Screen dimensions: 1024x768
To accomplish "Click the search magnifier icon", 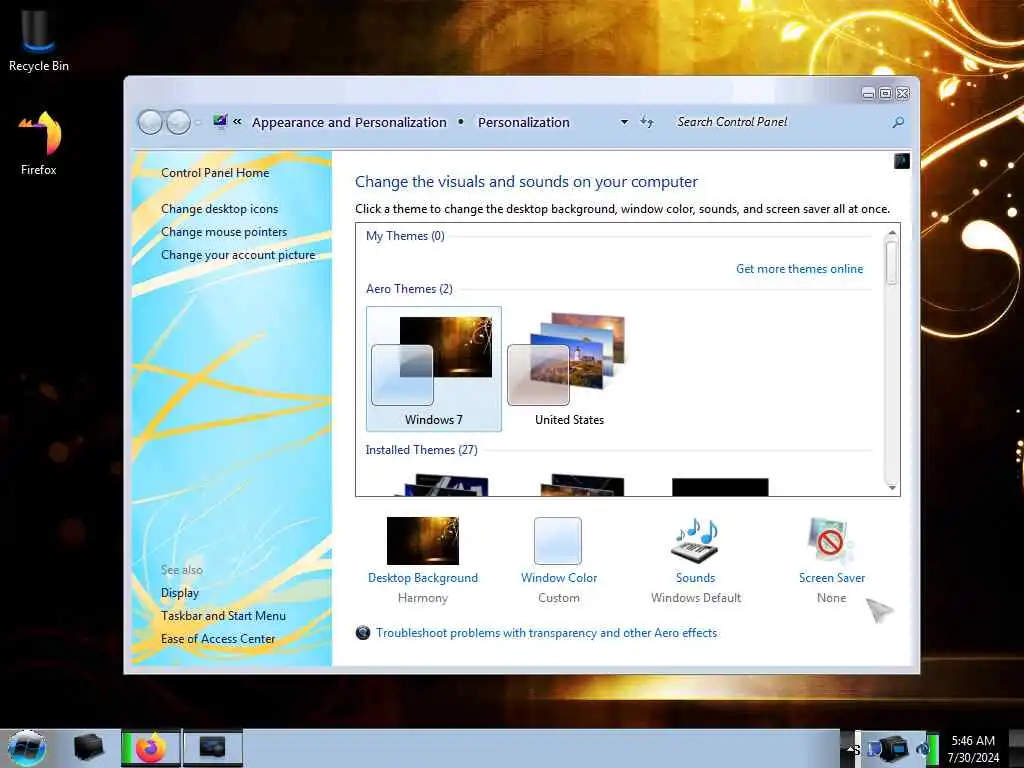I will tap(899, 122).
